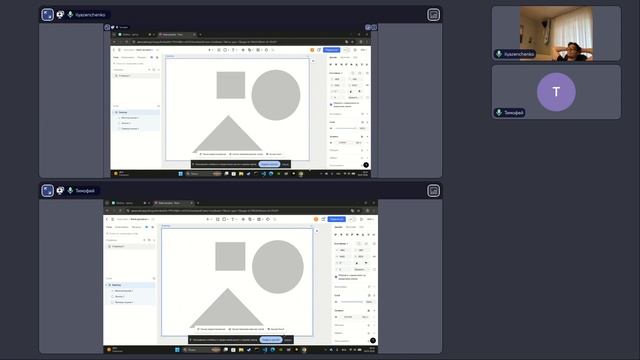This screenshot has height=360, width=640.
Task: Toggle the clip content checkbox in Тимофей's design panel
Action: pyautogui.click(x=336, y=277)
